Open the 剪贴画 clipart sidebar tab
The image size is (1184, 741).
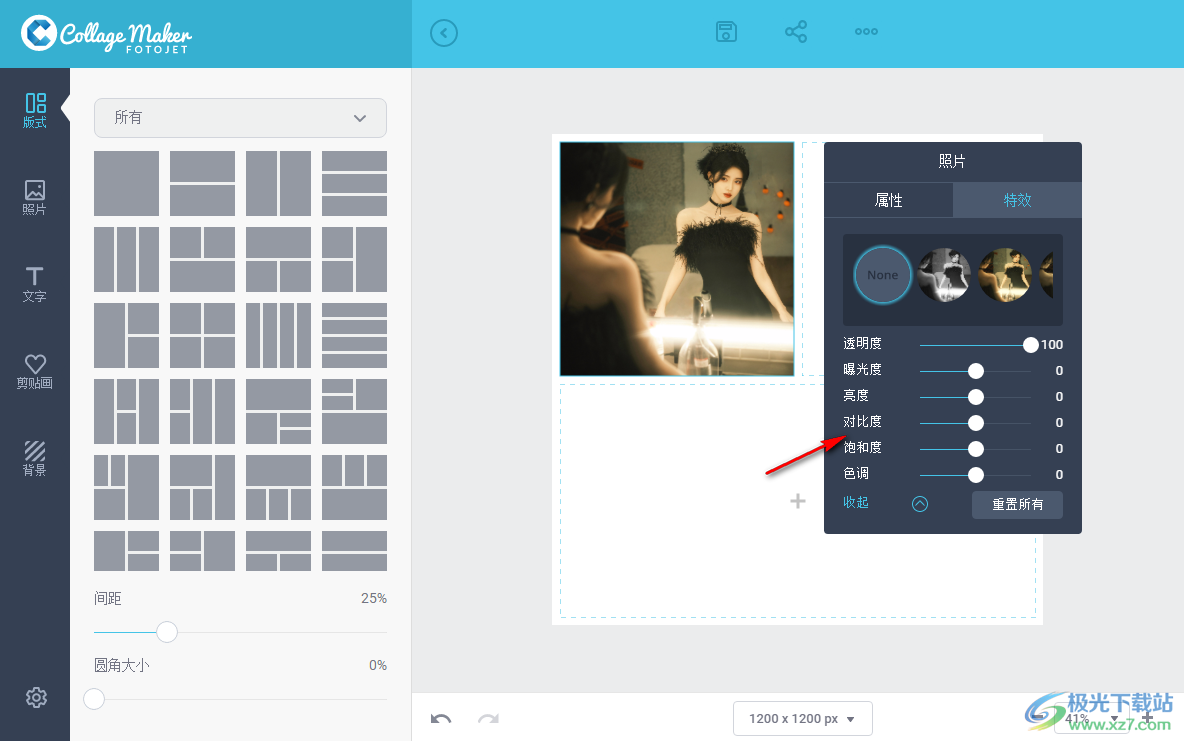35,372
